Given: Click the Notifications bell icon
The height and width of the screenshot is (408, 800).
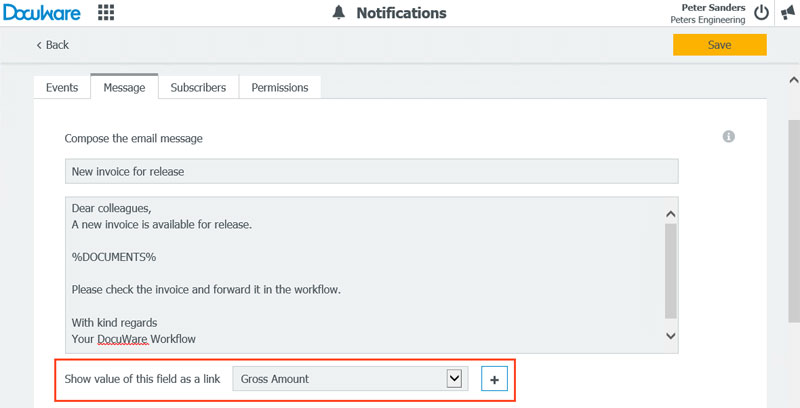Looking at the screenshot, I should [339, 13].
